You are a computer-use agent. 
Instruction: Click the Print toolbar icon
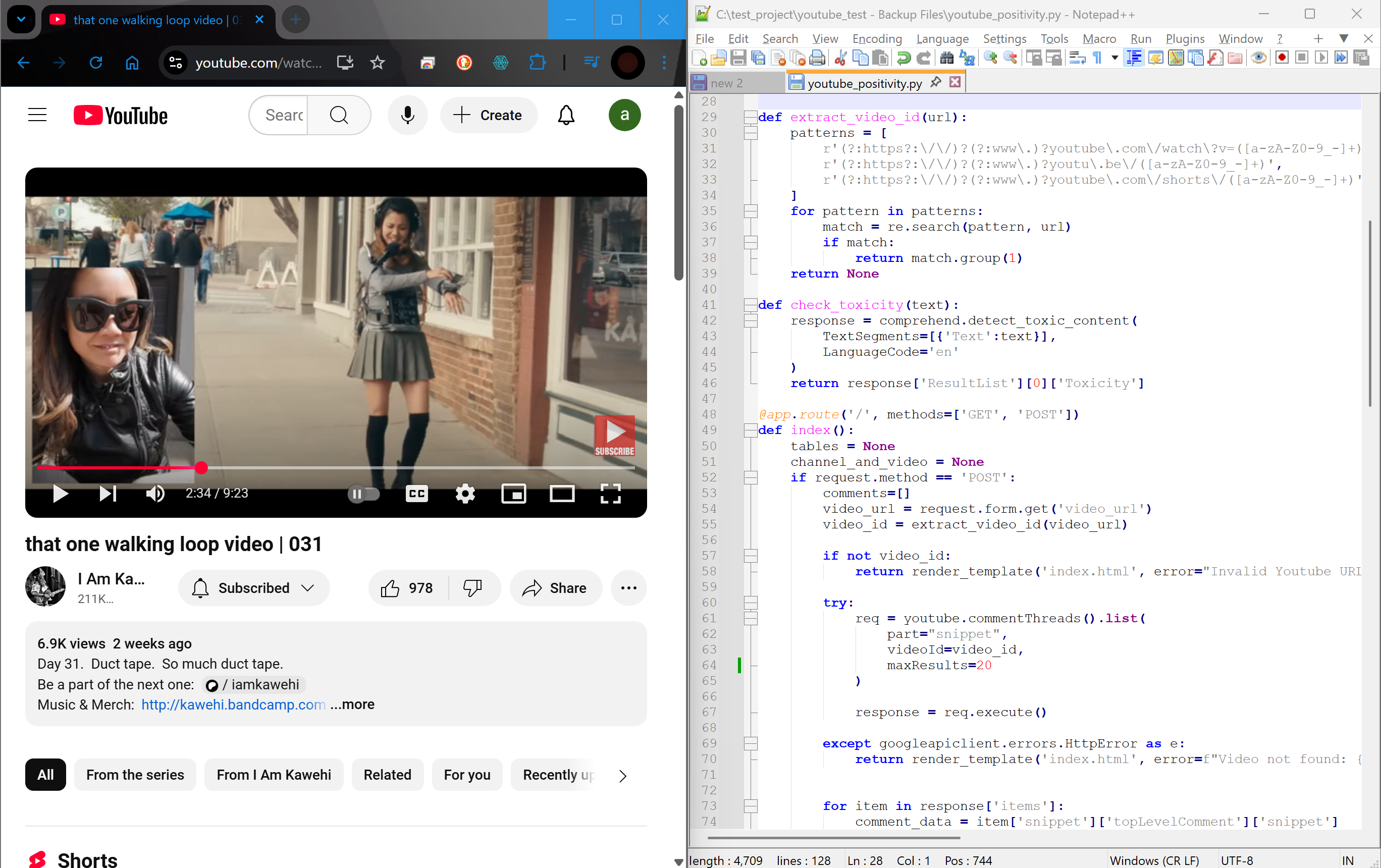pos(818,58)
